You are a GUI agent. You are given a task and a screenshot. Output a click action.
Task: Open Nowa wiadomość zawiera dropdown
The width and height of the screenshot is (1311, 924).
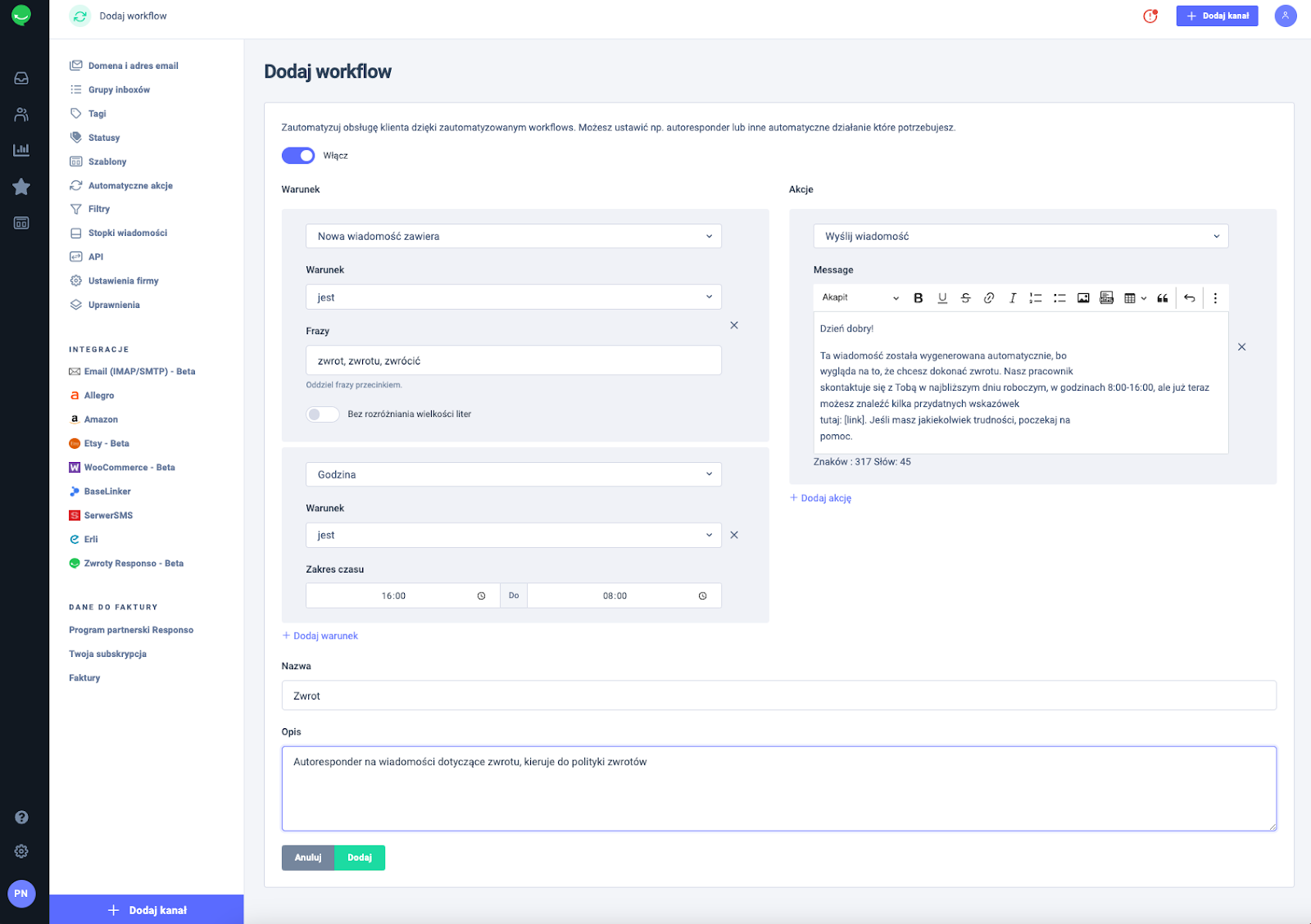(x=514, y=236)
